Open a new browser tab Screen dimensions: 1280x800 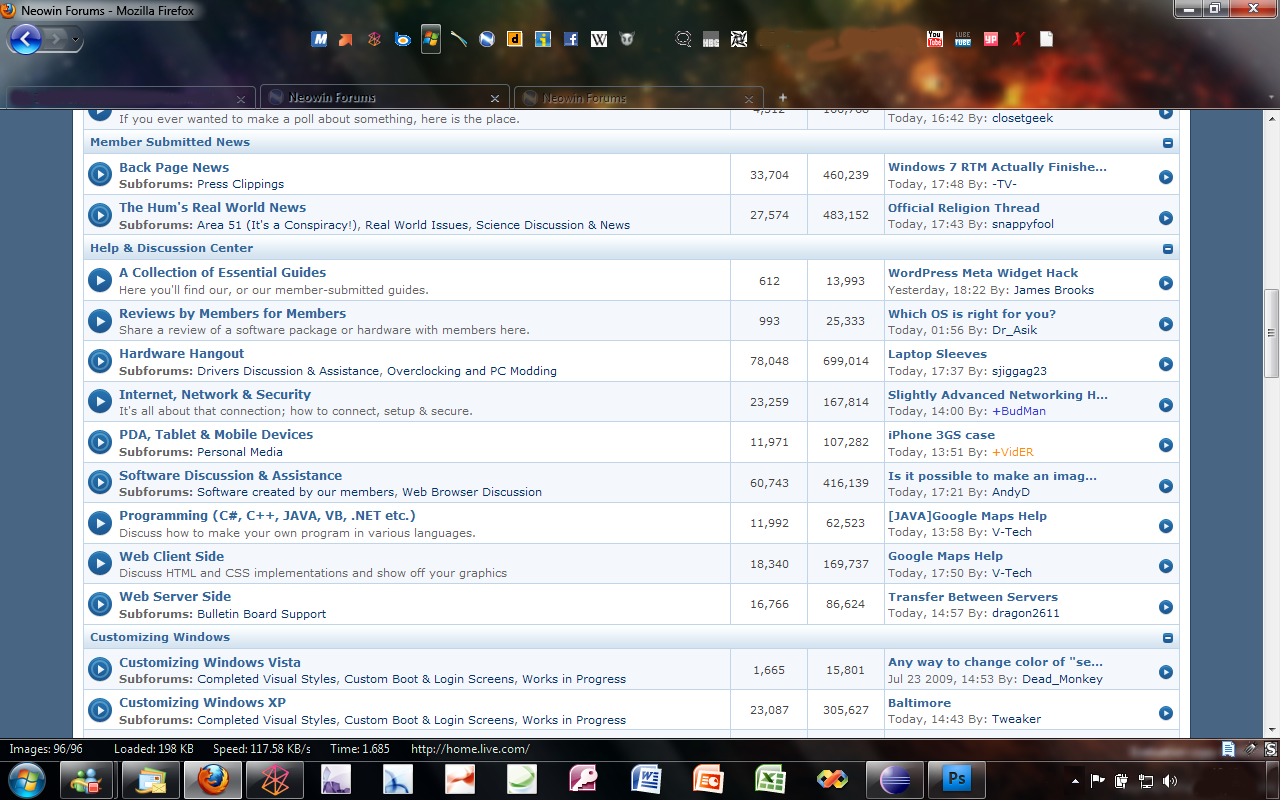(782, 97)
